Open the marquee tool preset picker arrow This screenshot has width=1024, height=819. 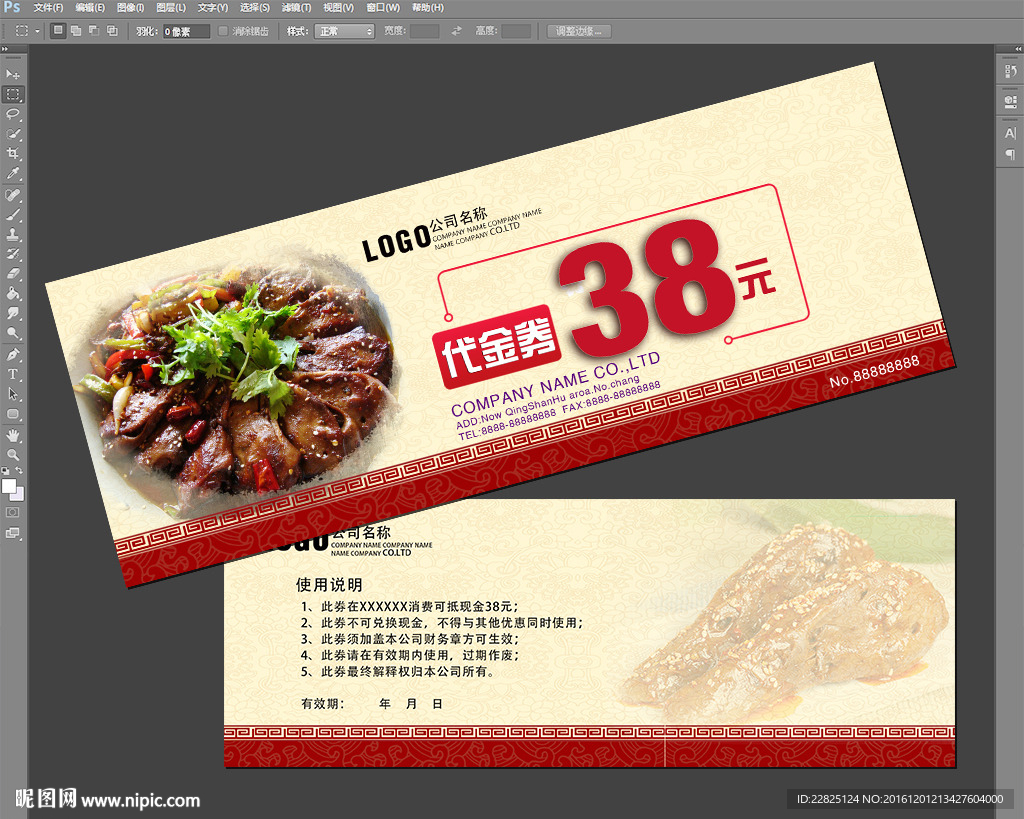click(x=37, y=31)
